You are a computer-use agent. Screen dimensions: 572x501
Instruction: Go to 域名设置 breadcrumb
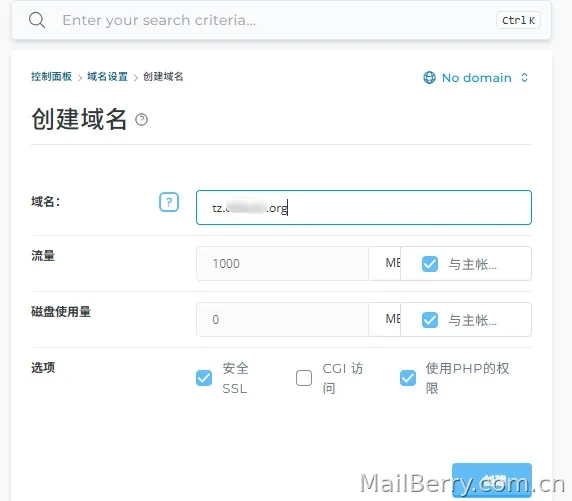point(107,77)
